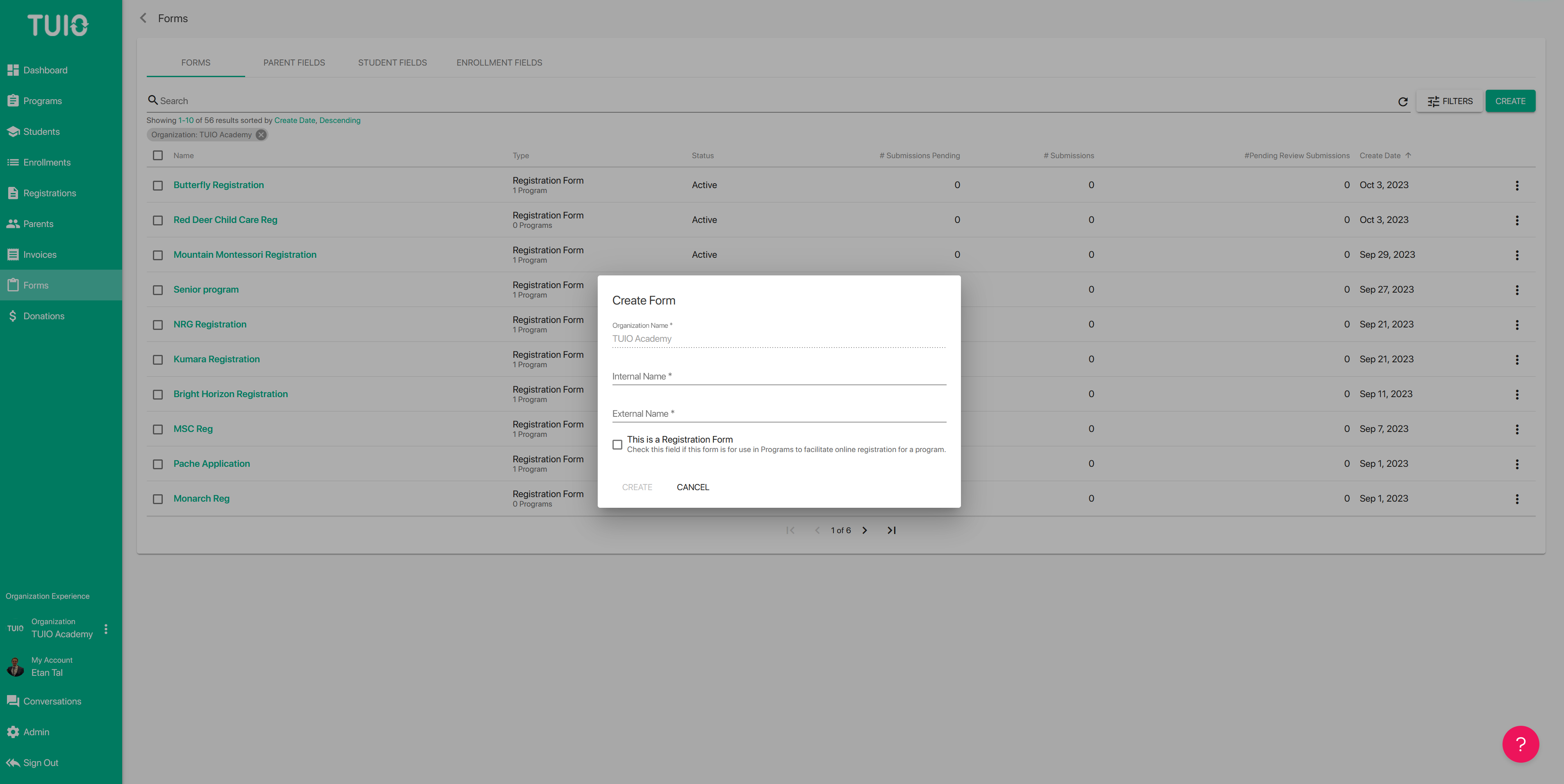Open the Enrollments list icon
Screen dimensions: 1564x784
[13, 162]
